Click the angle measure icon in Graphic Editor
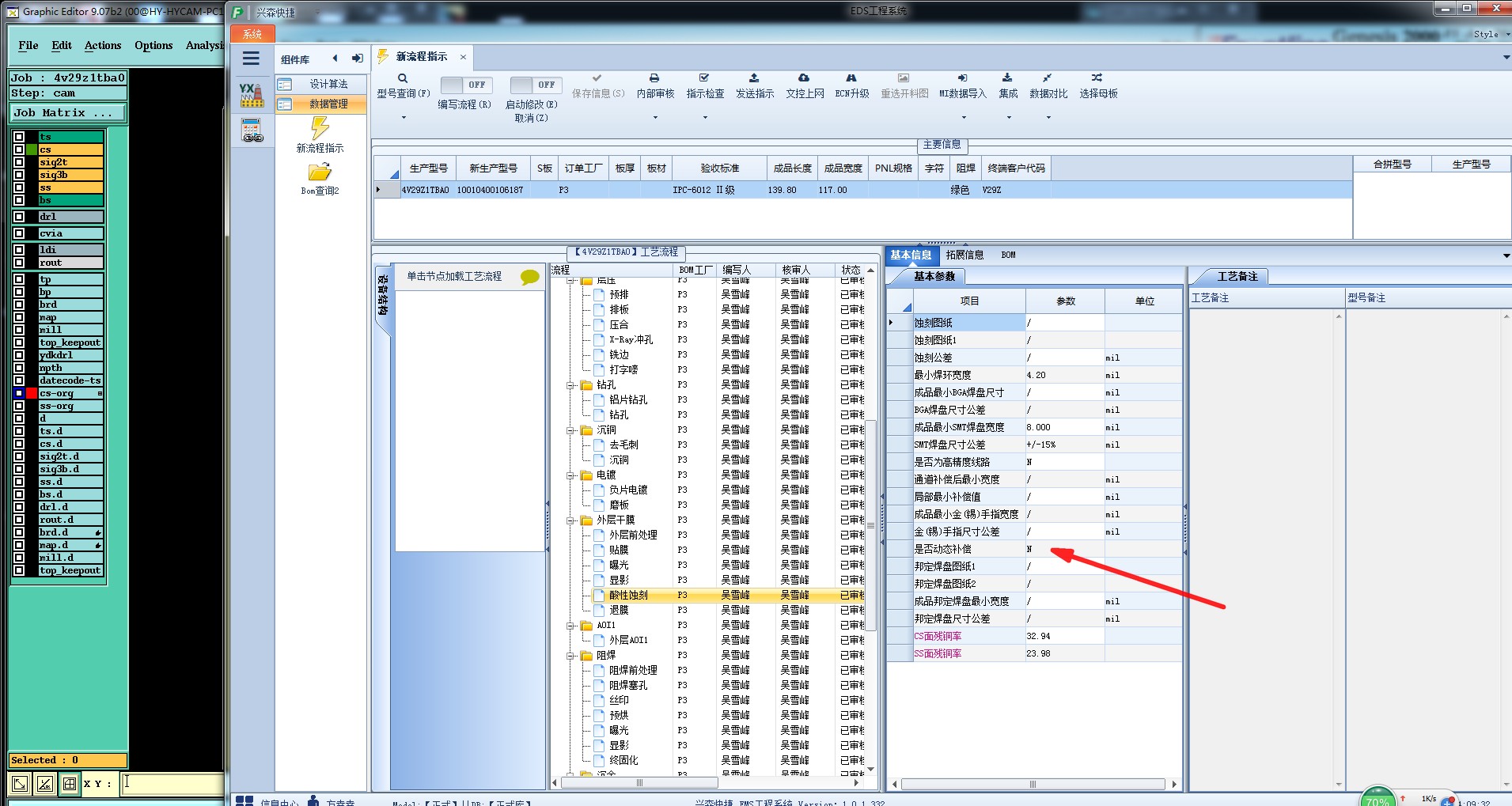1512x806 pixels. (45, 784)
